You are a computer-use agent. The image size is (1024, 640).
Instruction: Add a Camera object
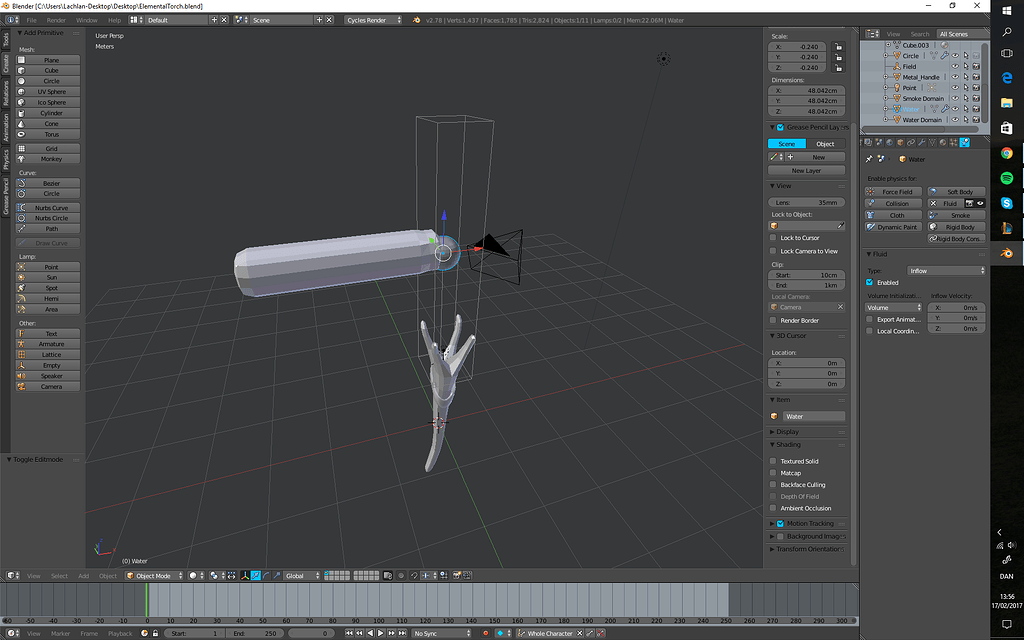tap(48, 386)
